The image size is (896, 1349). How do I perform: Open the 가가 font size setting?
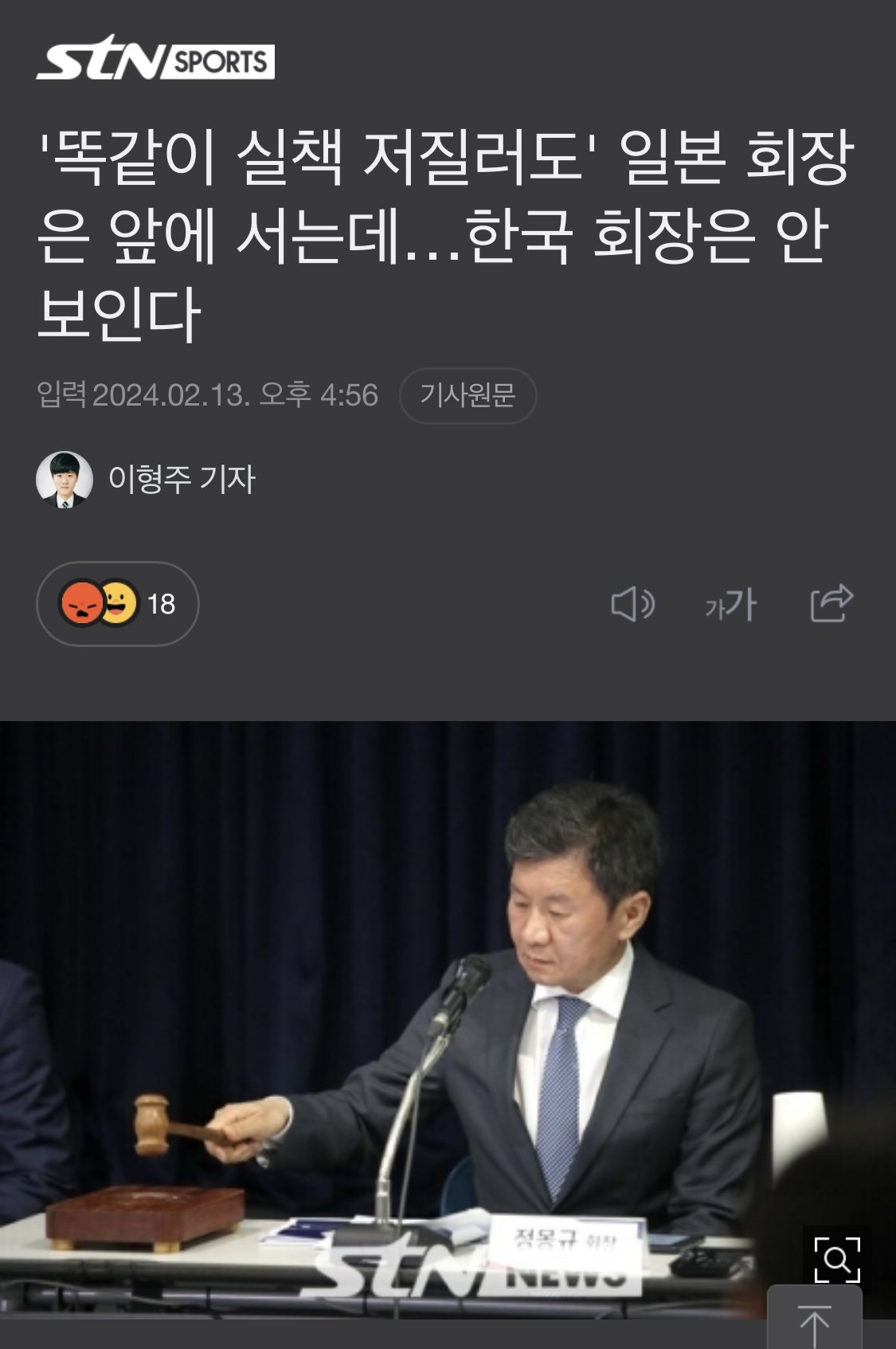(730, 604)
